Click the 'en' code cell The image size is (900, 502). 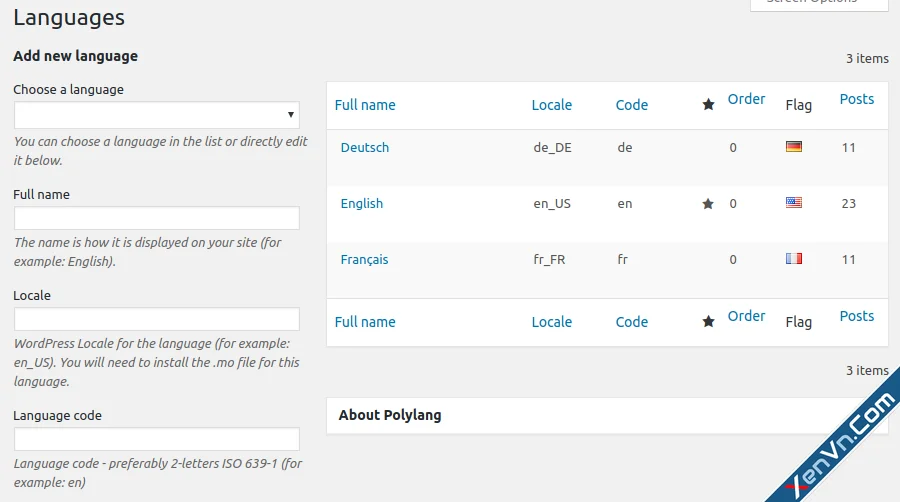(x=624, y=204)
